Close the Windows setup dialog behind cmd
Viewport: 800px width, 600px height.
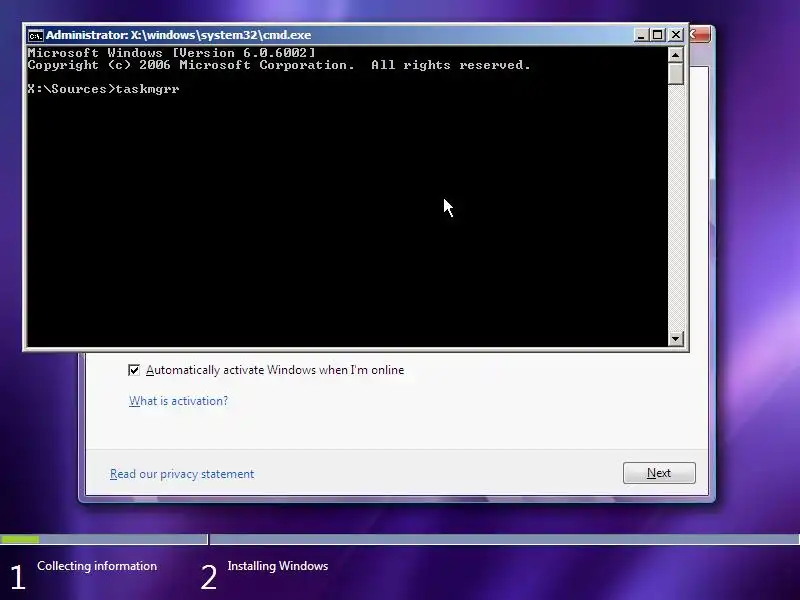699,35
